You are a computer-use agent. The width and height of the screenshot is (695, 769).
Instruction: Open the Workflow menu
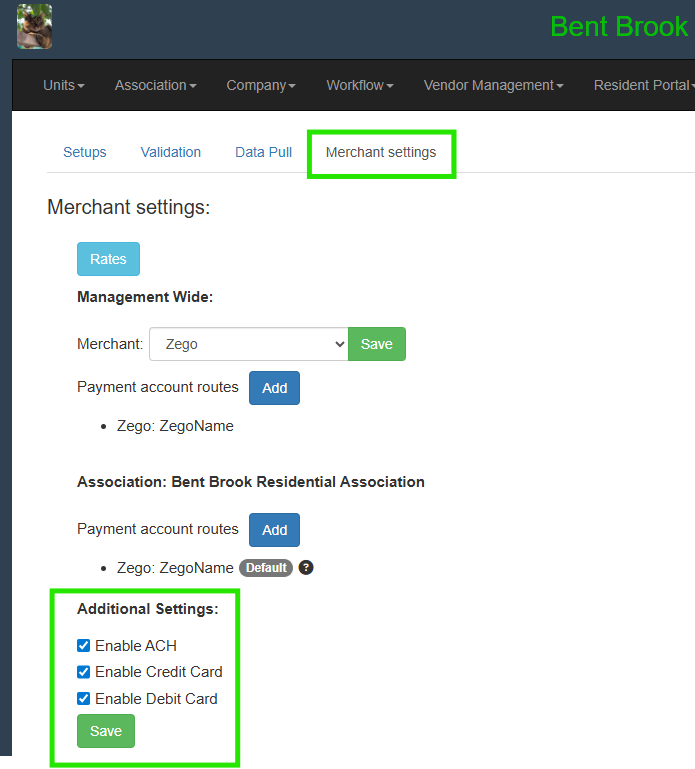(359, 86)
